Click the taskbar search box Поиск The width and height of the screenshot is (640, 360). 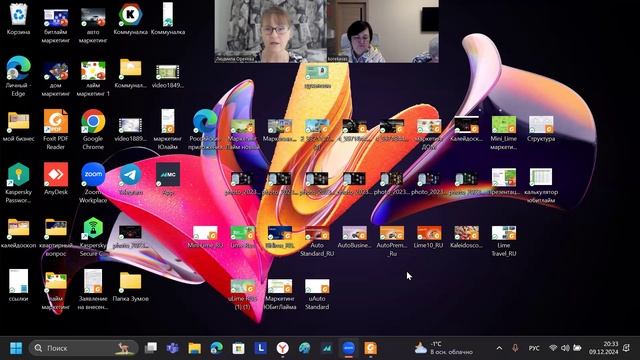click(84, 348)
